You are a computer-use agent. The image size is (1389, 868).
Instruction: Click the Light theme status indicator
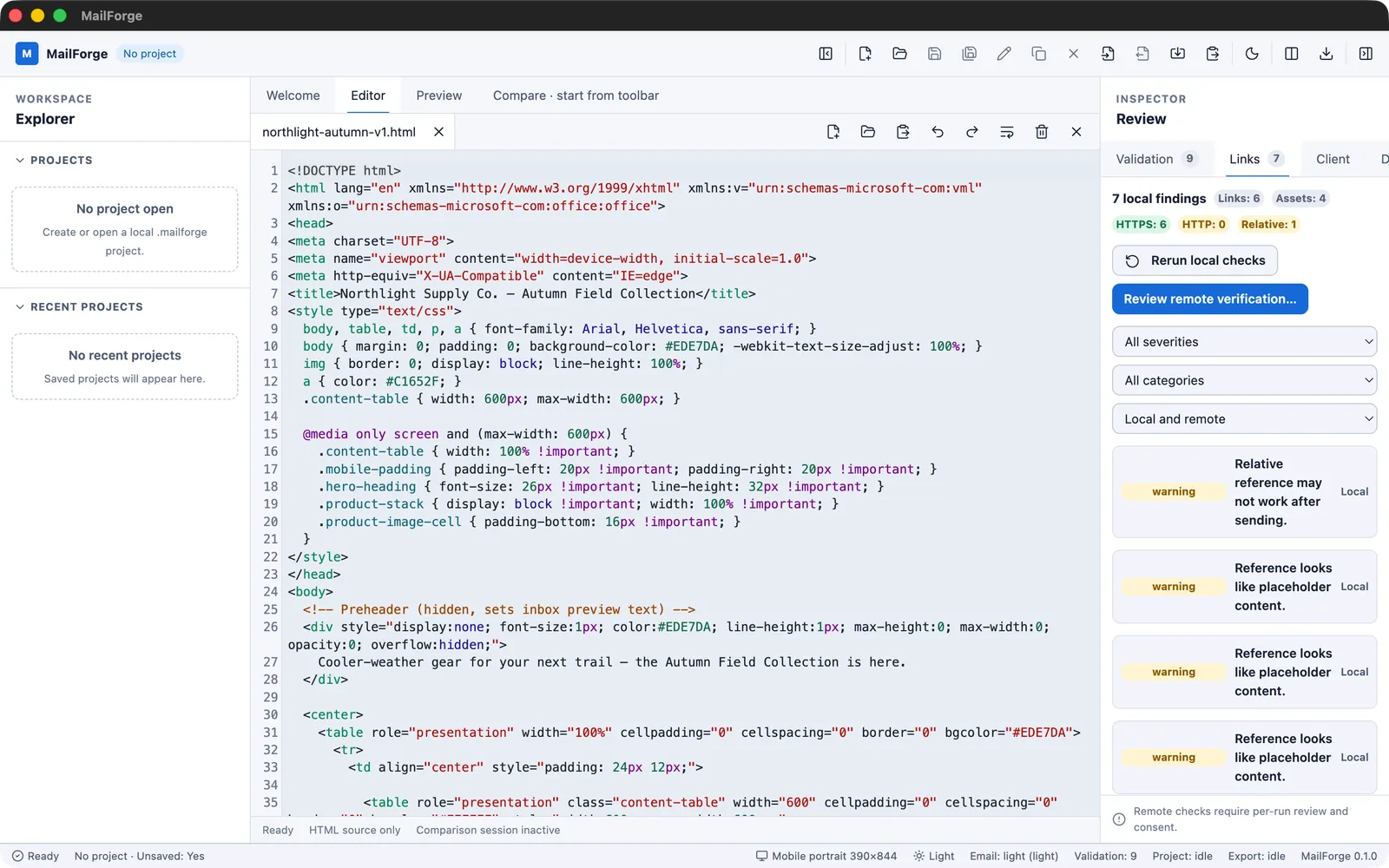point(933,856)
